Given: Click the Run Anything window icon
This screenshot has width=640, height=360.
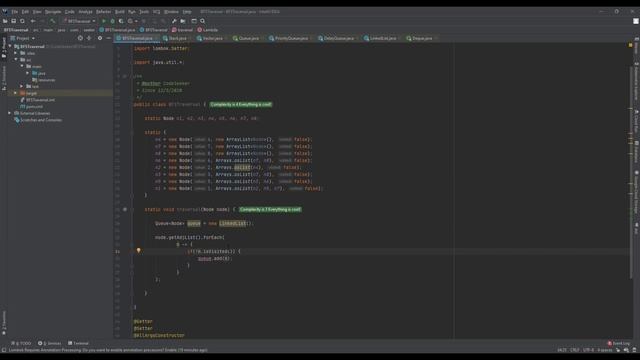Looking at the screenshot, I should [x=194, y=21].
